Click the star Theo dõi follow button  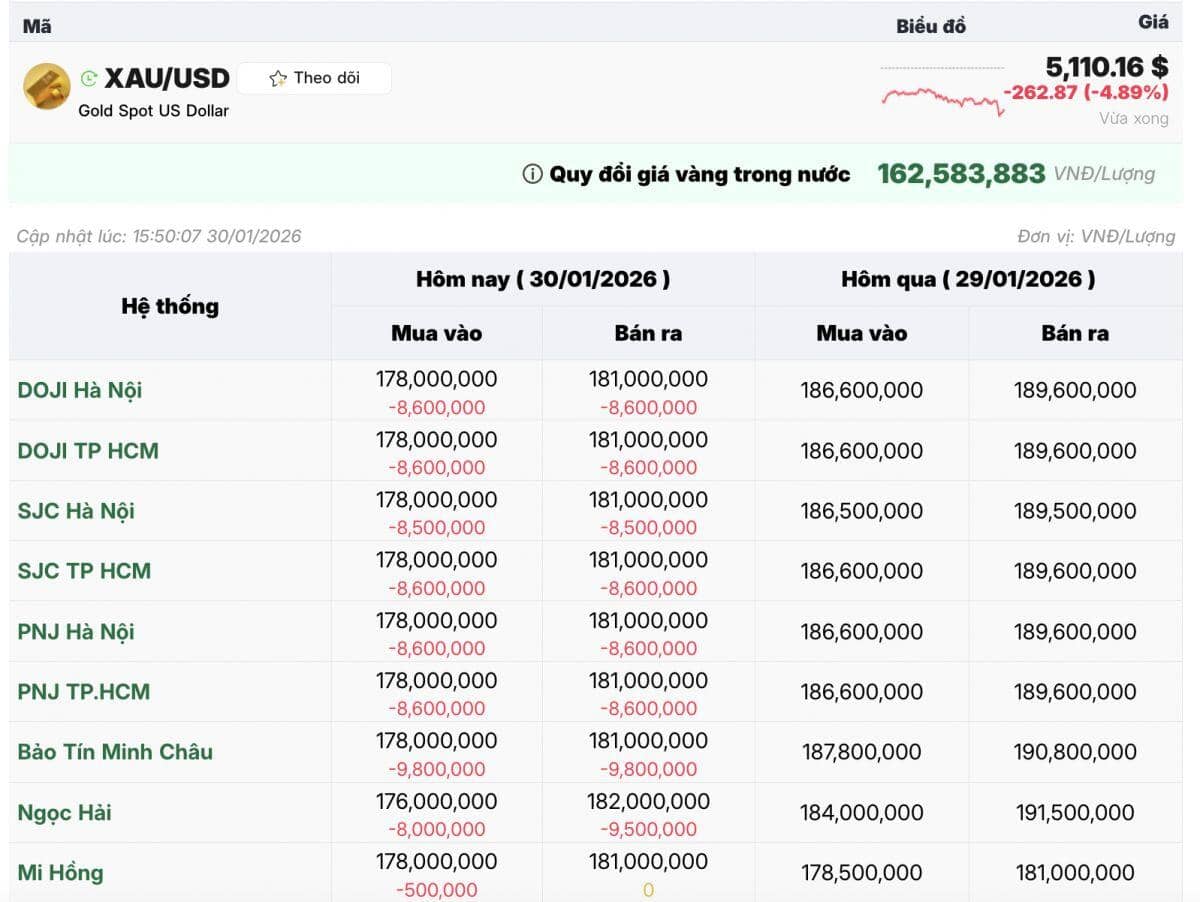(314, 78)
